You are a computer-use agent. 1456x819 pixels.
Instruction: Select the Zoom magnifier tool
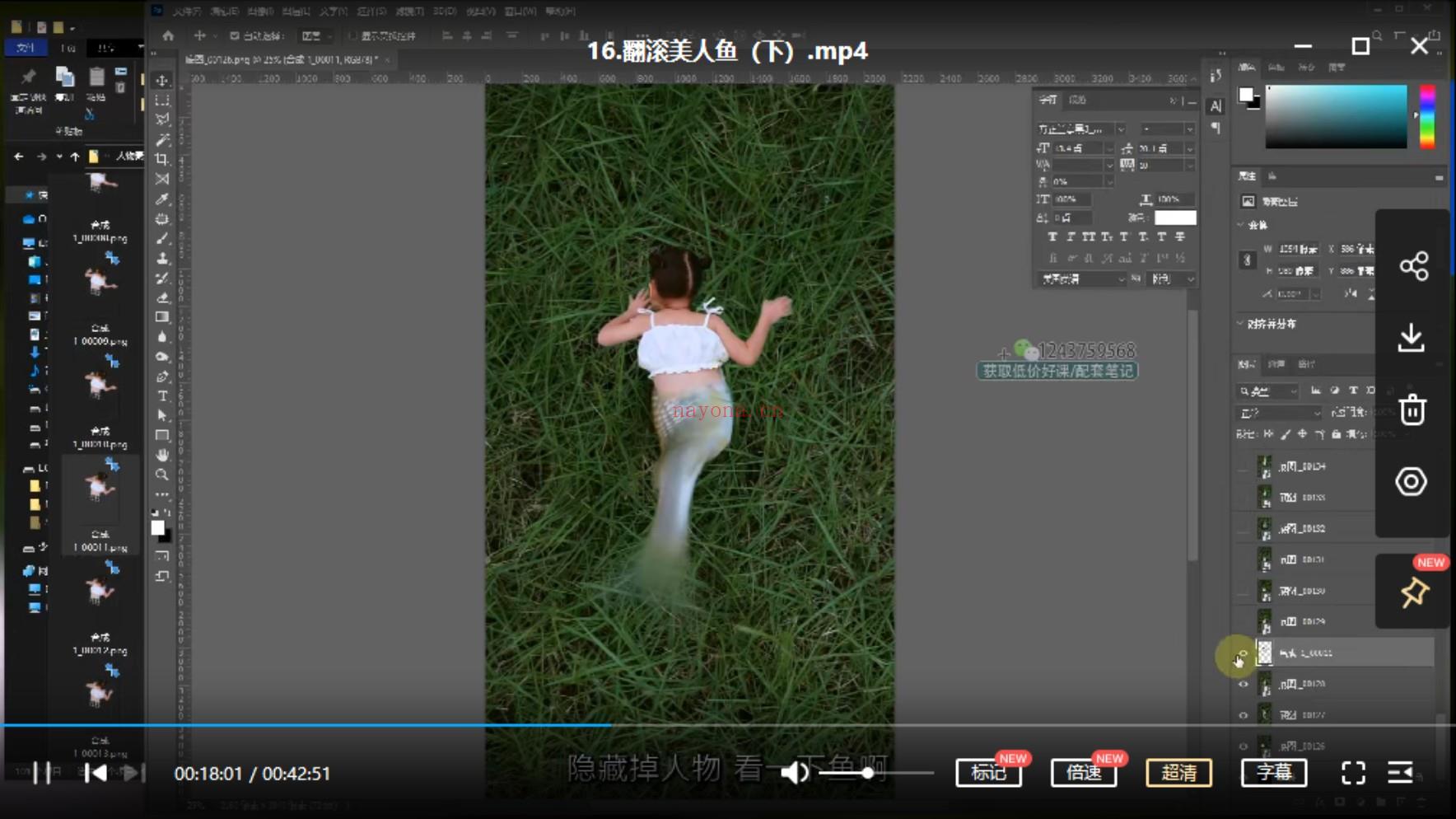click(162, 475)
